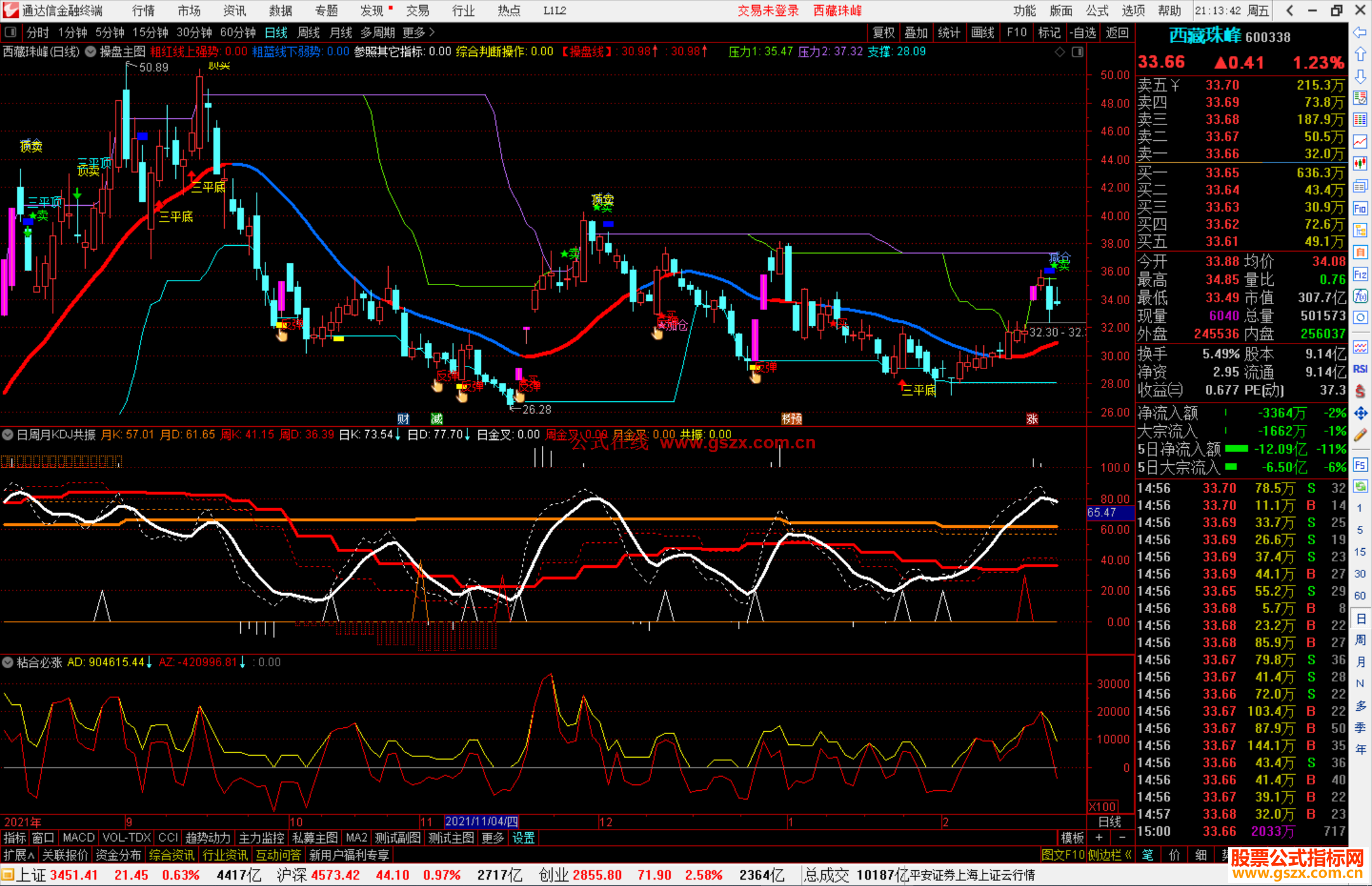Open the wavy lines indicator icon
This screenshot has width=1372, height=886.
[x=1360, y=347]
